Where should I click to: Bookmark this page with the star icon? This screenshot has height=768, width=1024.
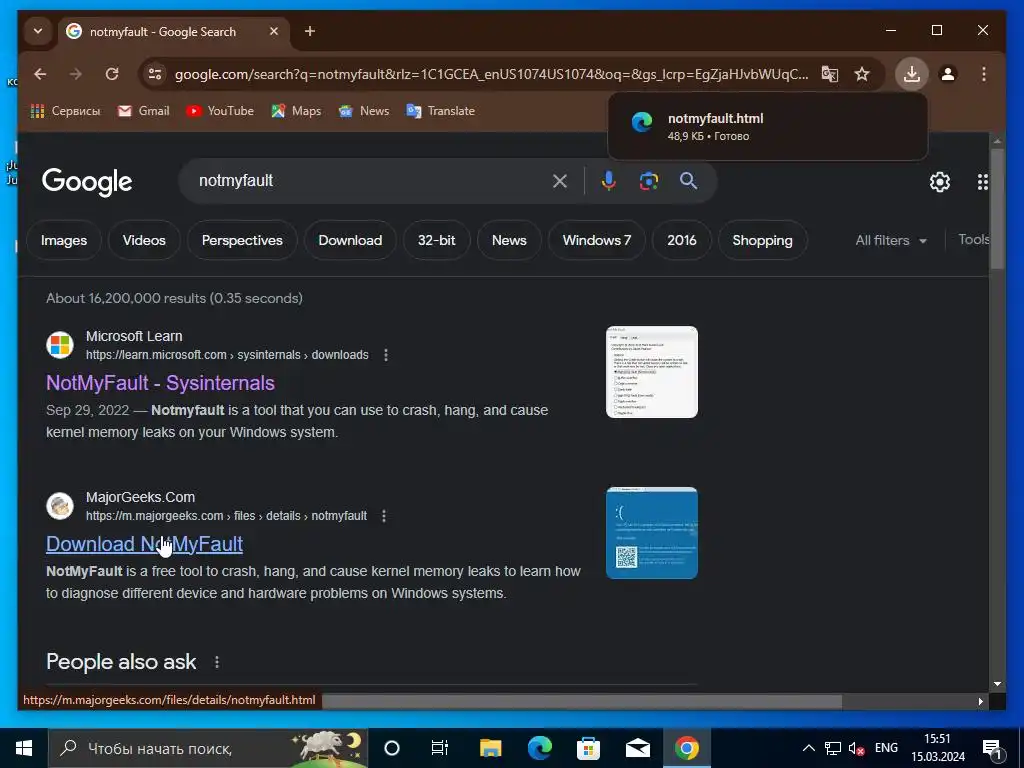[862, 74]
